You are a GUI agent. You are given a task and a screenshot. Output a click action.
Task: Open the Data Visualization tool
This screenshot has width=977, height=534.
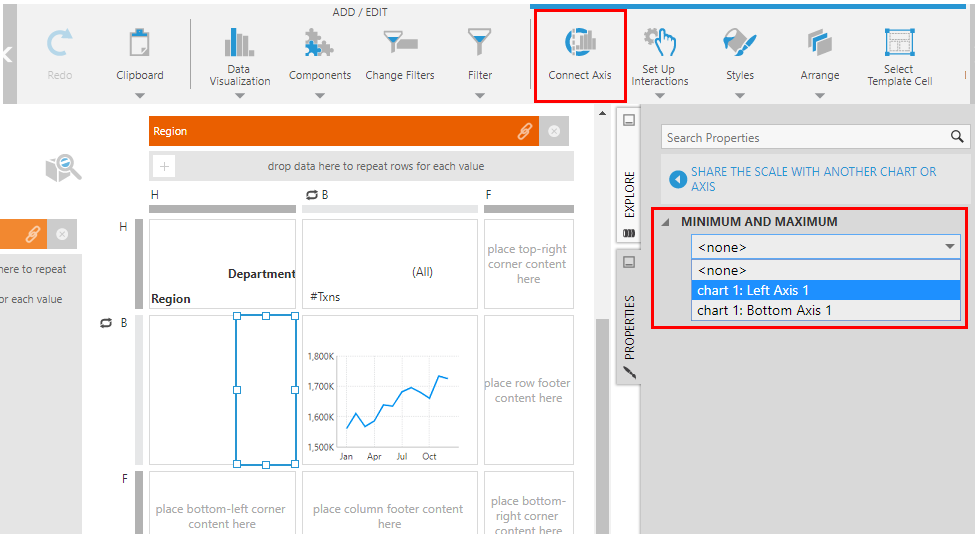(240, 45)
